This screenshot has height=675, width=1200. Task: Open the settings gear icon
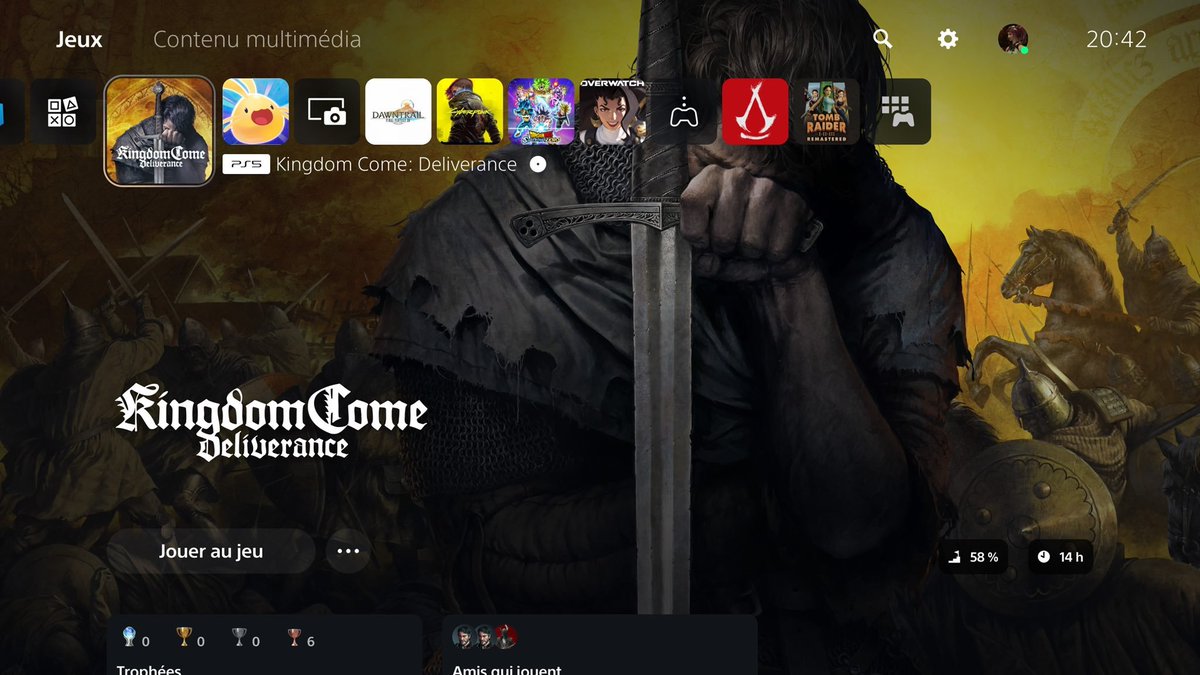tap(947, 39)
